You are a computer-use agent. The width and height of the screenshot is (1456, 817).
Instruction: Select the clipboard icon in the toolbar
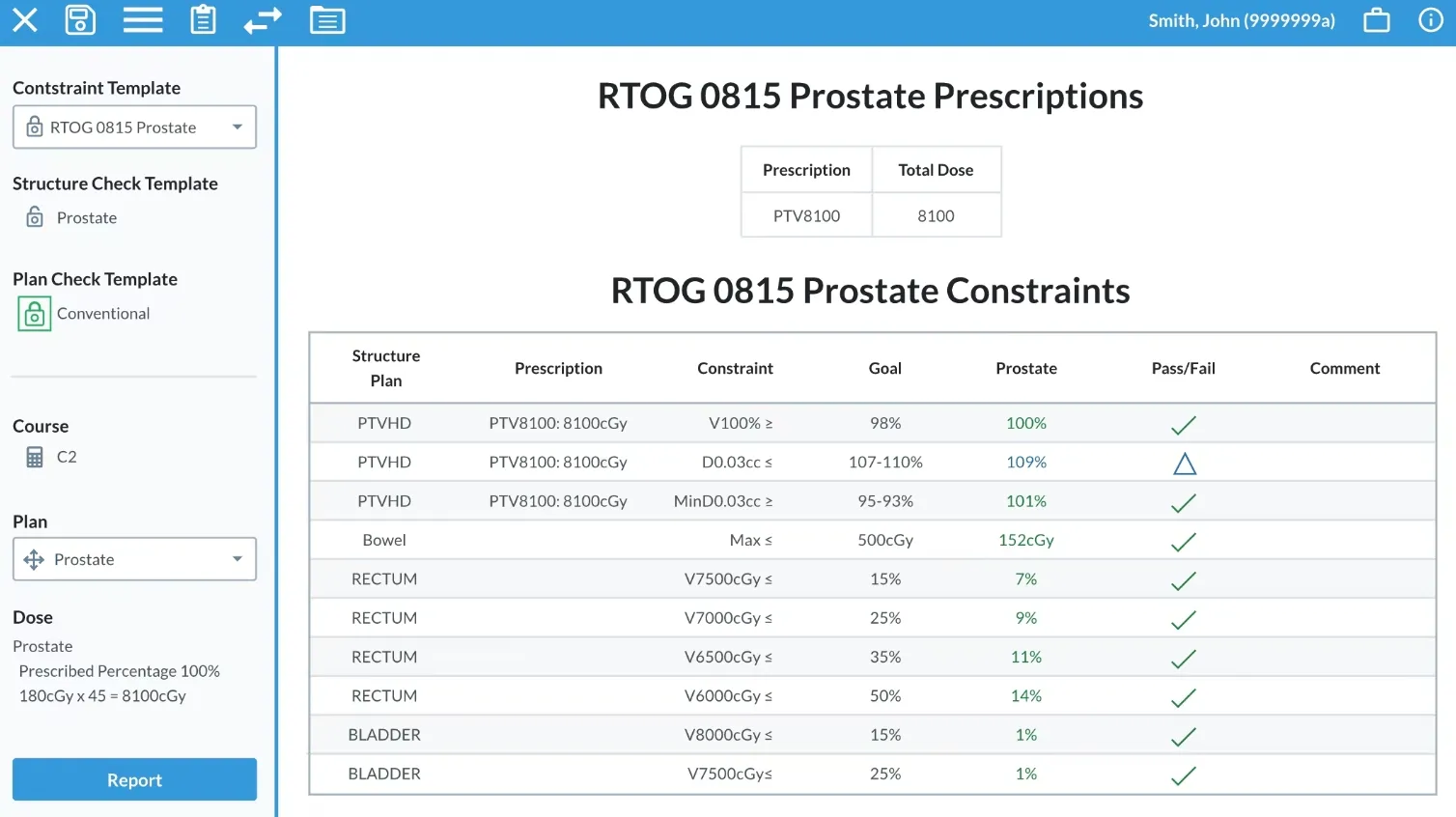203,20
